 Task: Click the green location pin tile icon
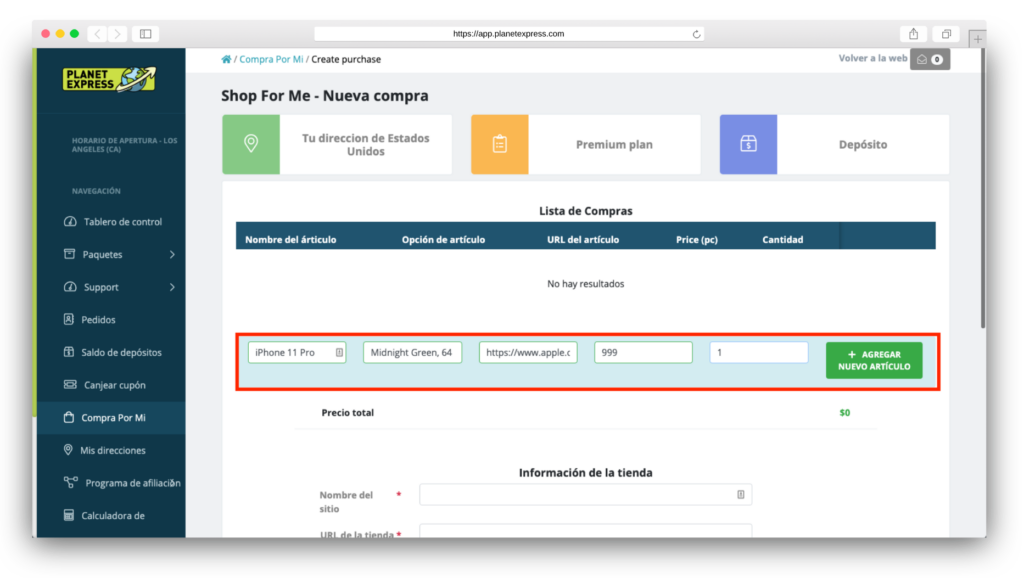tap(251, 144)
